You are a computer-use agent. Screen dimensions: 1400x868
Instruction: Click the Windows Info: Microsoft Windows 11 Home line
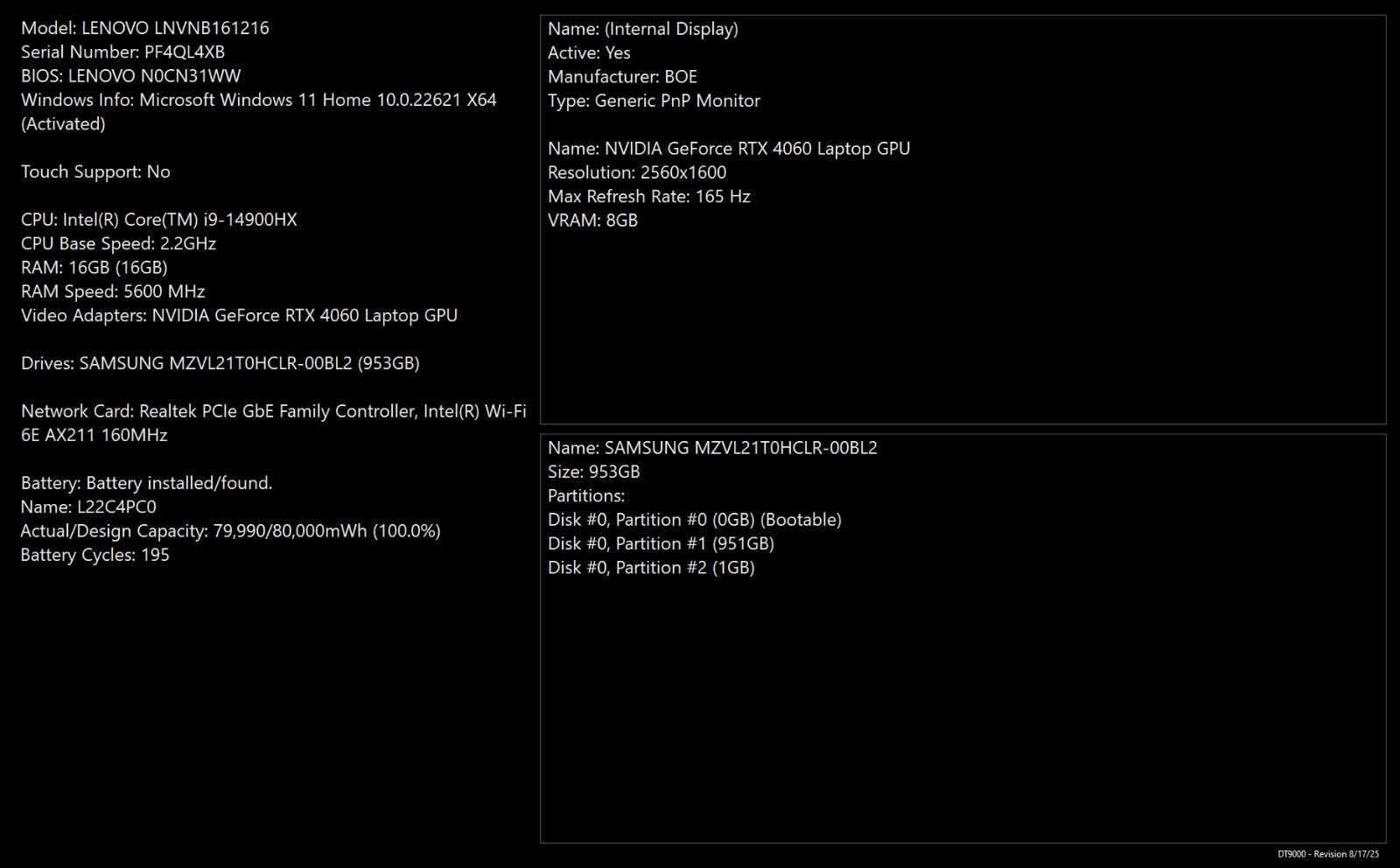pyautogui.click(x=259, y=100)
